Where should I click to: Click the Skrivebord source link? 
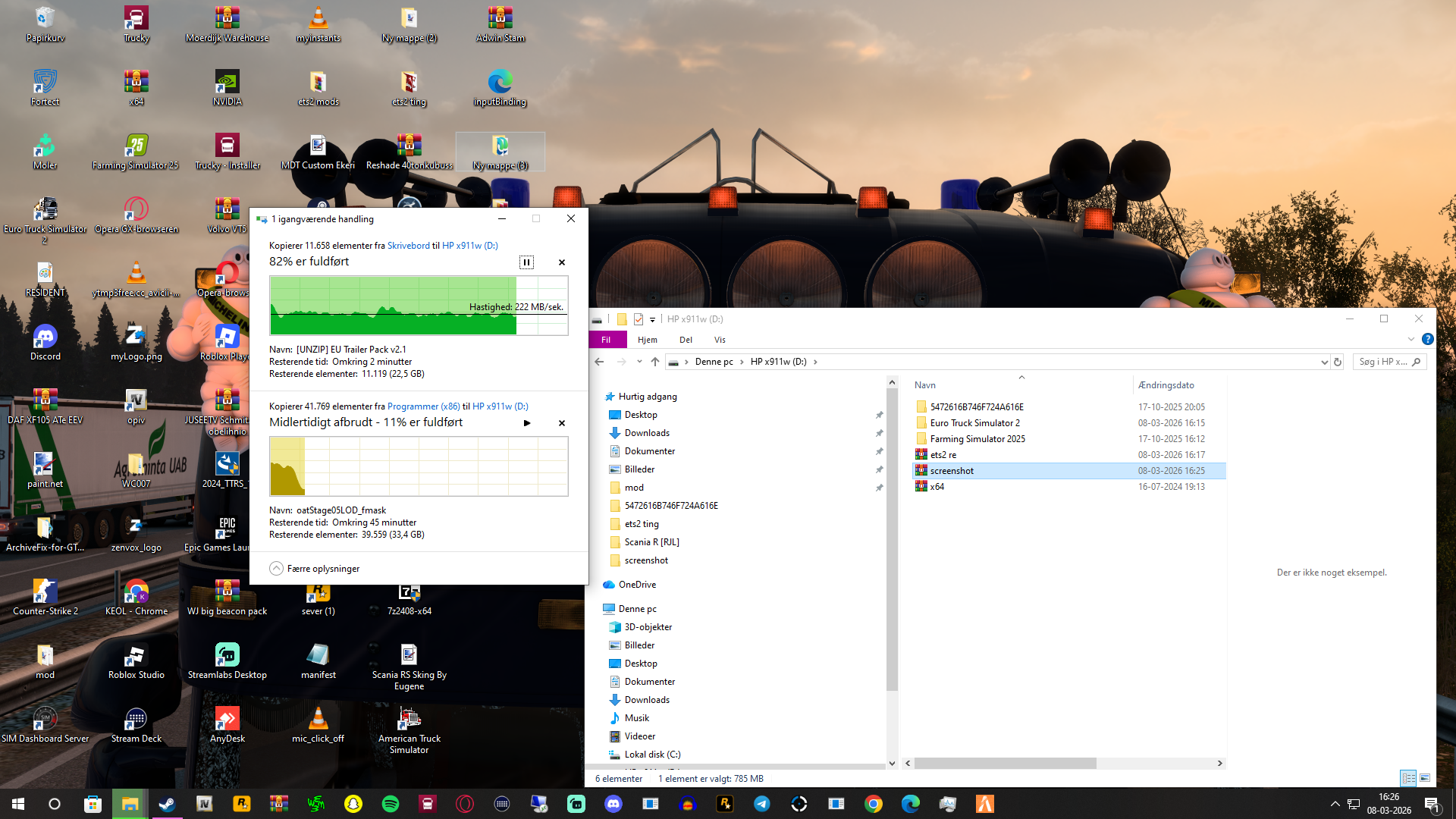coord(408,246)
